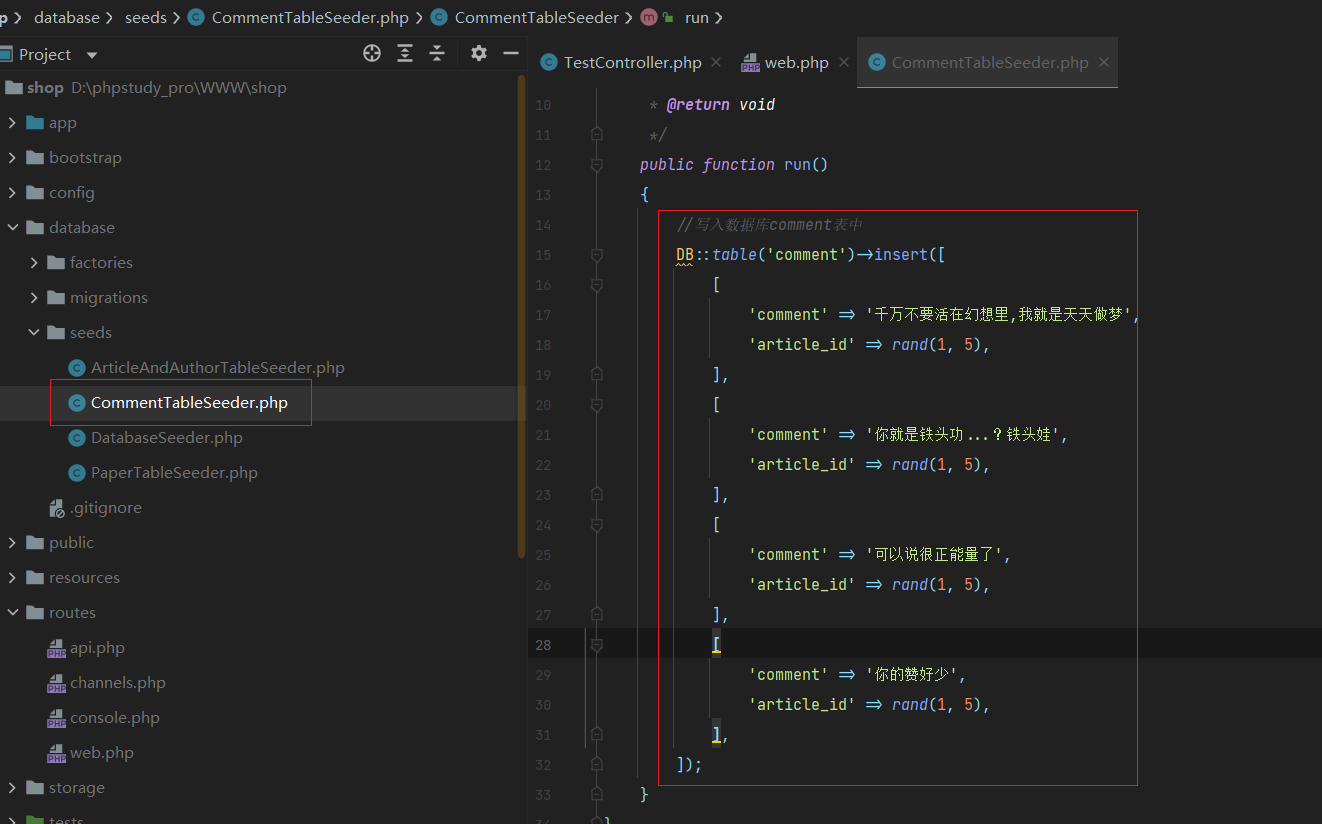Select CommentTableSeeder.php in project tree
The width and height of the screenshot is (1322, 824).
coord(189,403)
